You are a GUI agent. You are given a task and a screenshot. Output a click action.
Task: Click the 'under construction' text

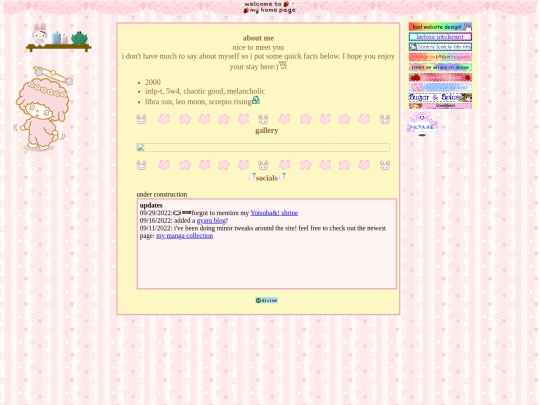(162, 194)
